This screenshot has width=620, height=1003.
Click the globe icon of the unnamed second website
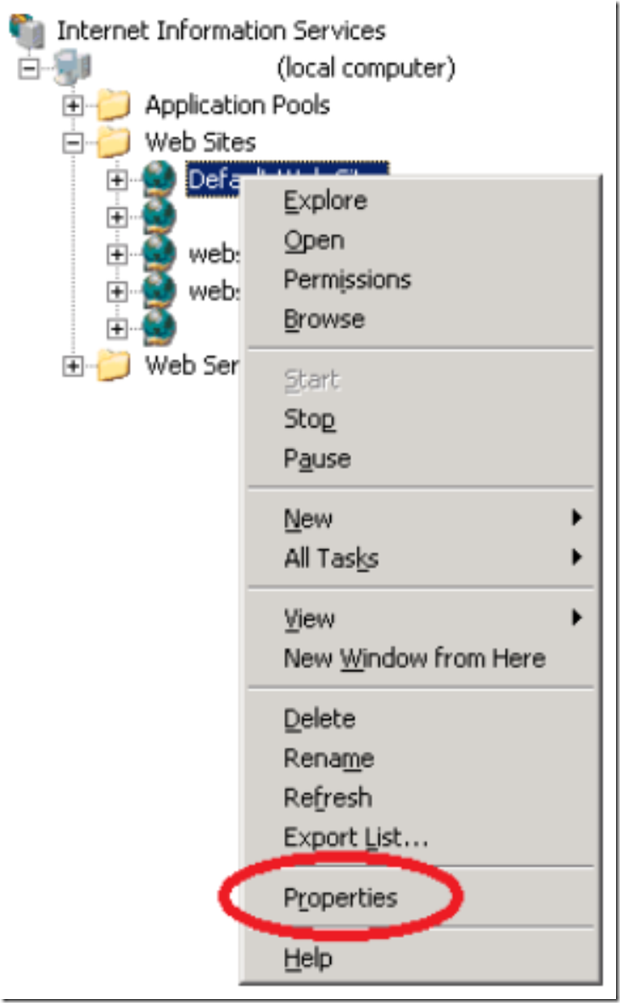tap(159, 217)
